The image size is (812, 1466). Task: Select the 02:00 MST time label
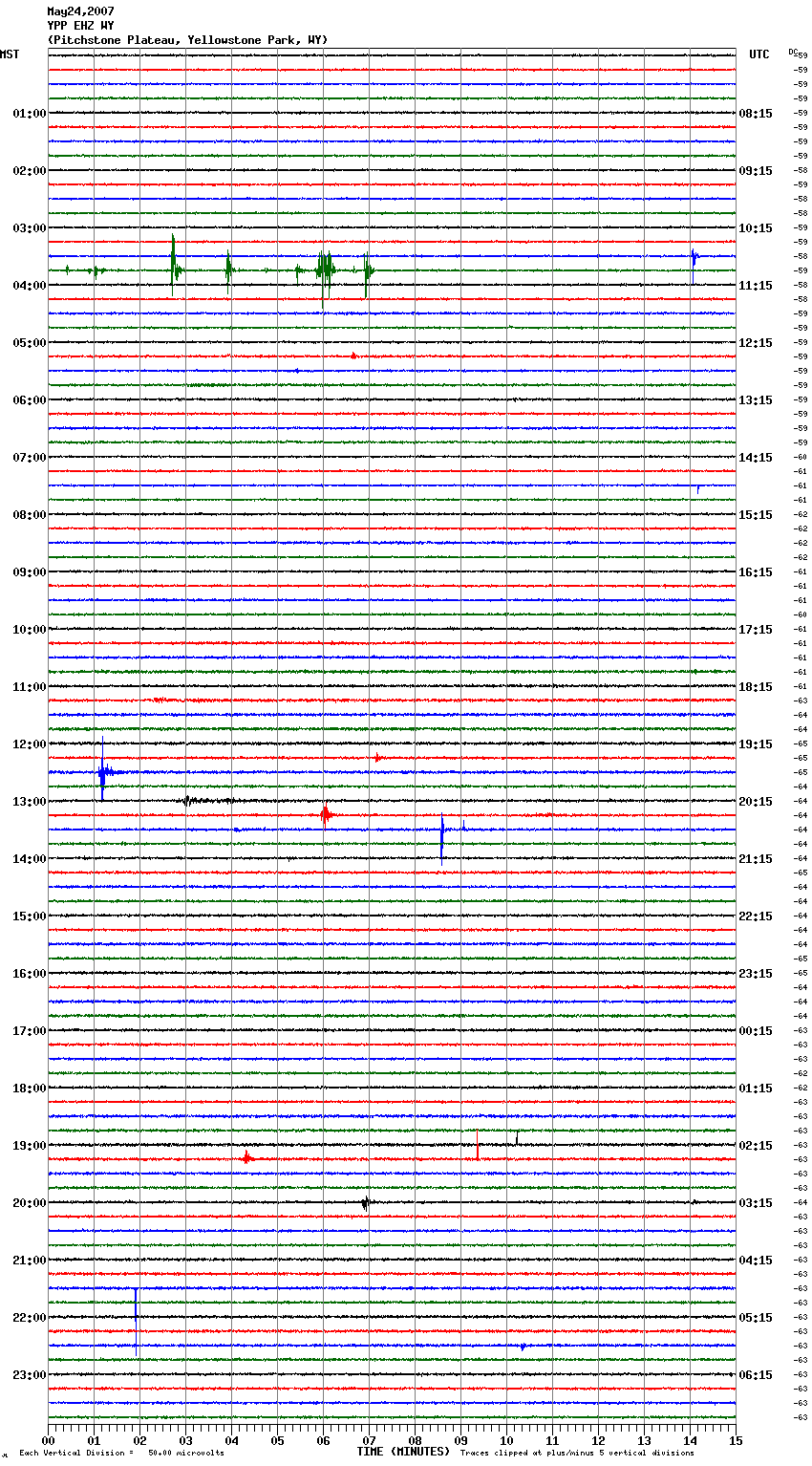[30, 171]
